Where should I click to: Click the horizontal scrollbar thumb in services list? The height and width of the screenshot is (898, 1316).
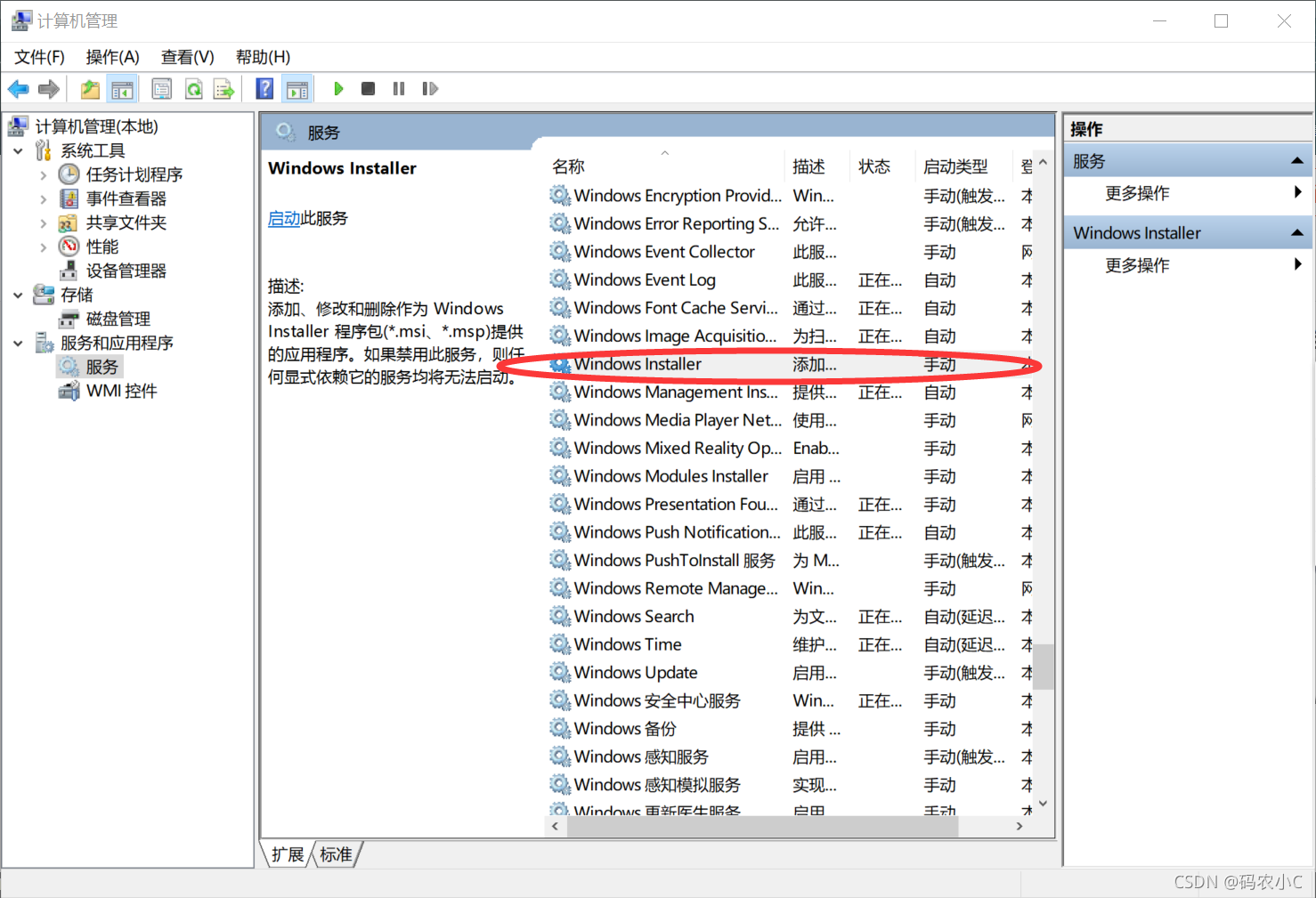[x=762, y=827]
